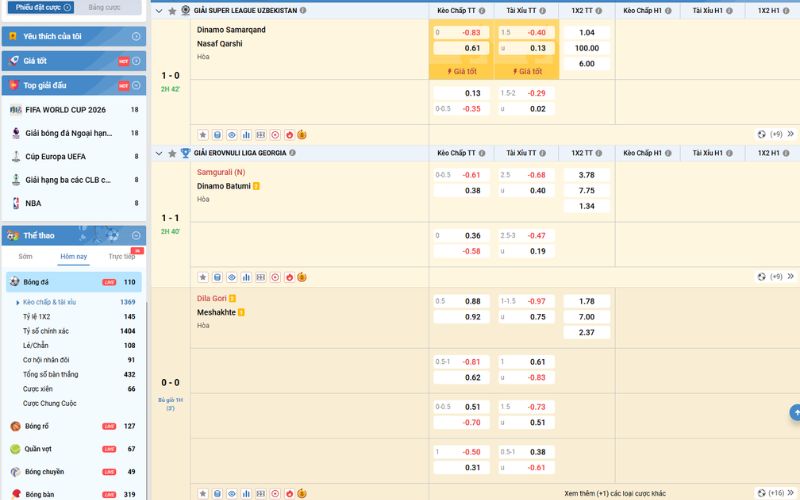Collapse the Top giải đấu panel
The height and width of the screenshot is (500, 800).
[x=137, y=85]
